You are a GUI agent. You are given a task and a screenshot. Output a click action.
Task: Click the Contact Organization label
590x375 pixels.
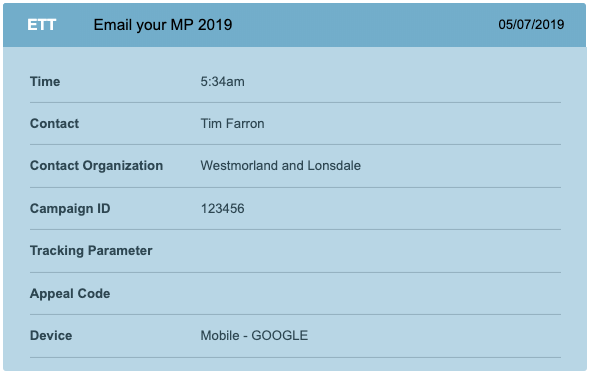coord(96,165)
